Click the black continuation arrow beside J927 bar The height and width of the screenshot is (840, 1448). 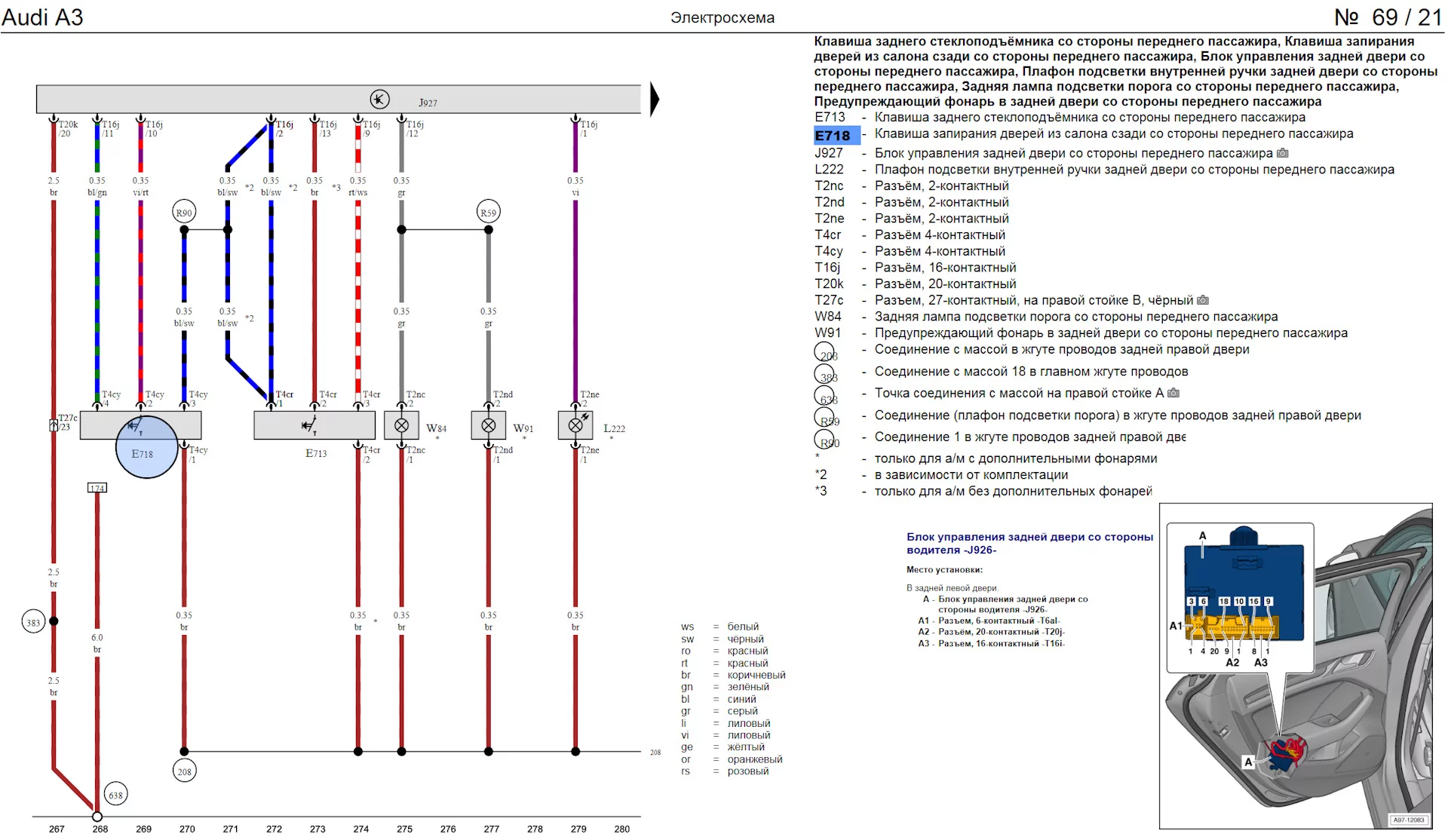[x=654, y=100]
